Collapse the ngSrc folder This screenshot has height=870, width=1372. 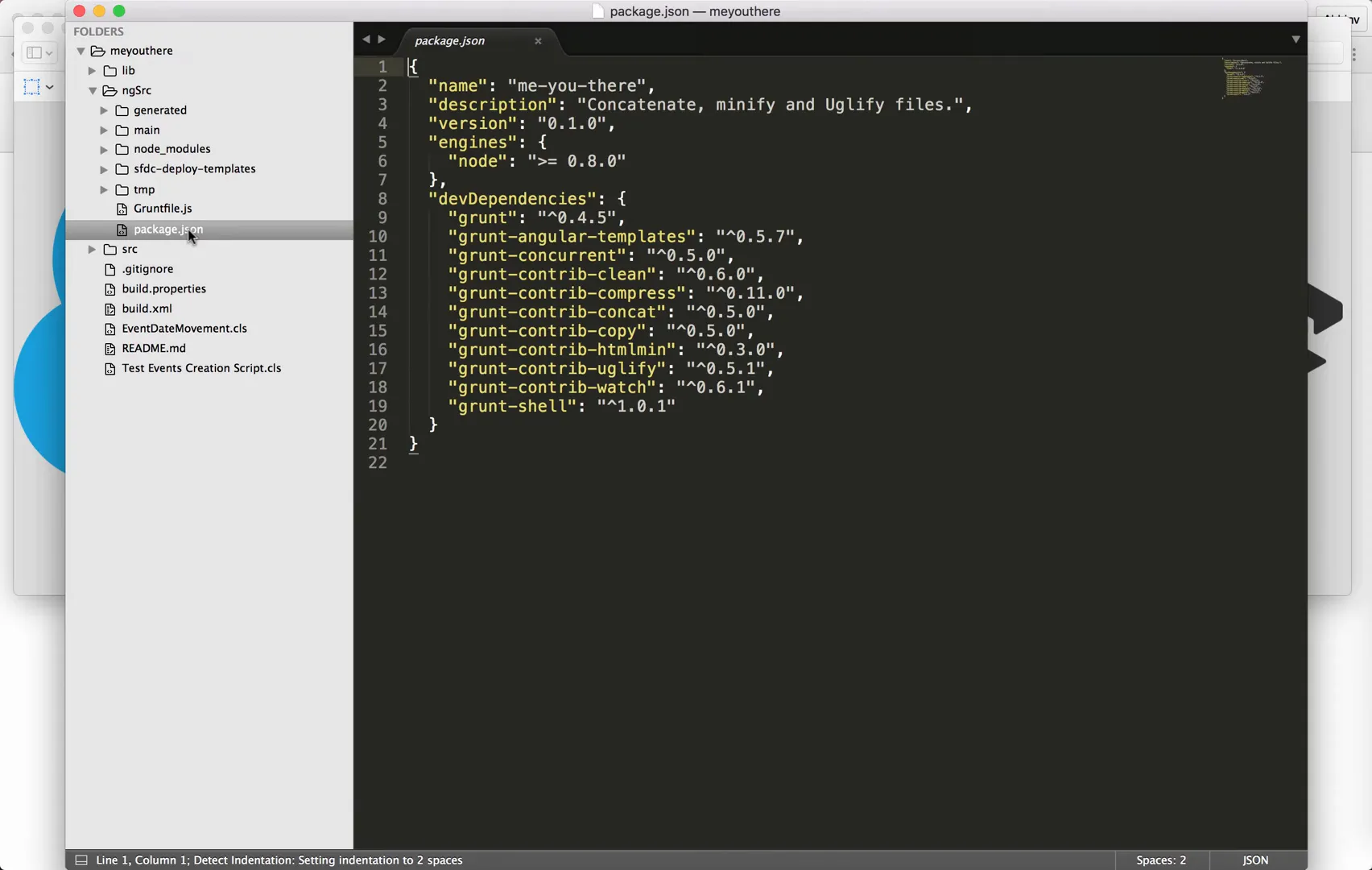pos(92,90)
